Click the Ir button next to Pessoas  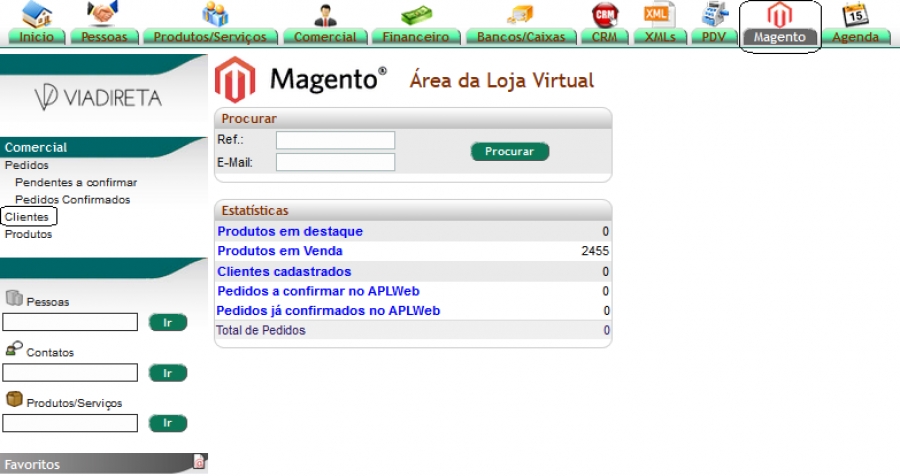click(x=168, y=323)
